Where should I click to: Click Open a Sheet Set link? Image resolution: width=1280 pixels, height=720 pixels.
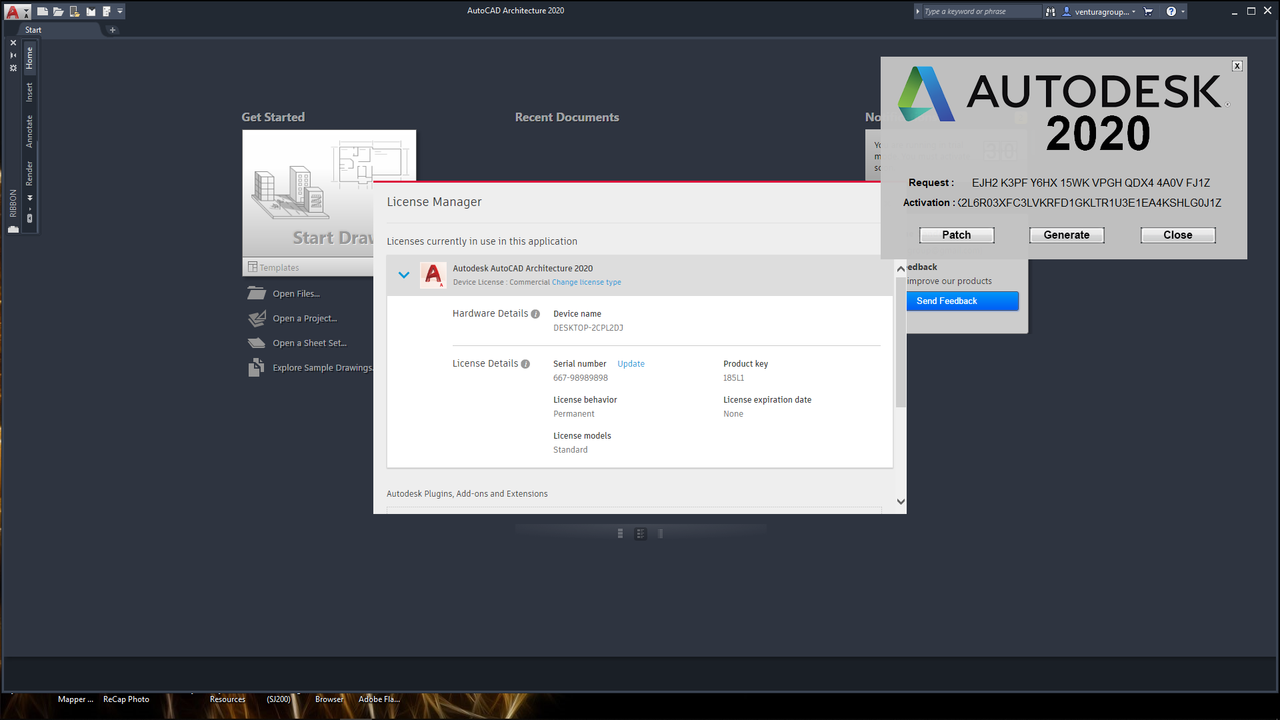310,343
